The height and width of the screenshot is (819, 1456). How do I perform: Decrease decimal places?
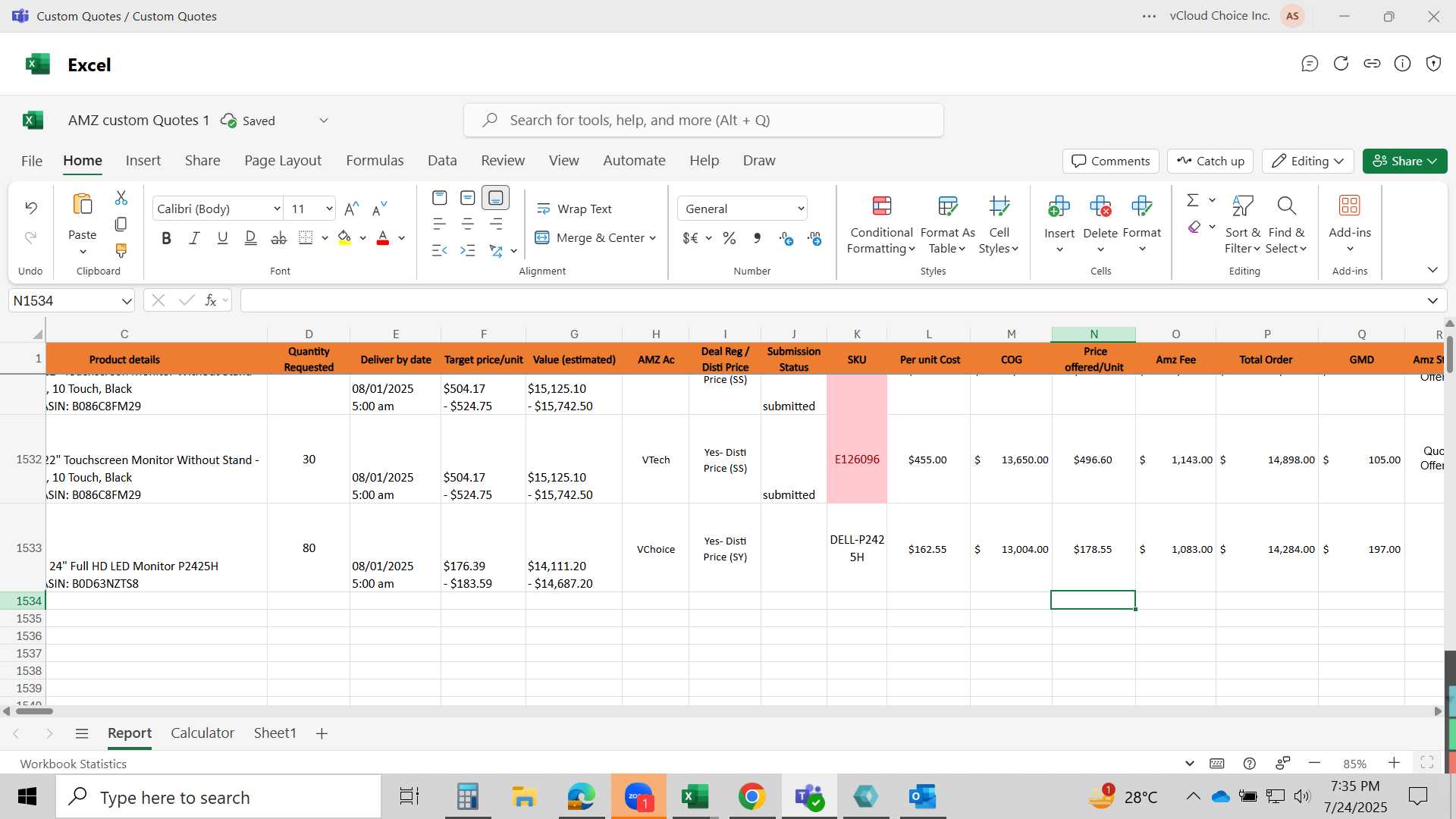point(814,238)
